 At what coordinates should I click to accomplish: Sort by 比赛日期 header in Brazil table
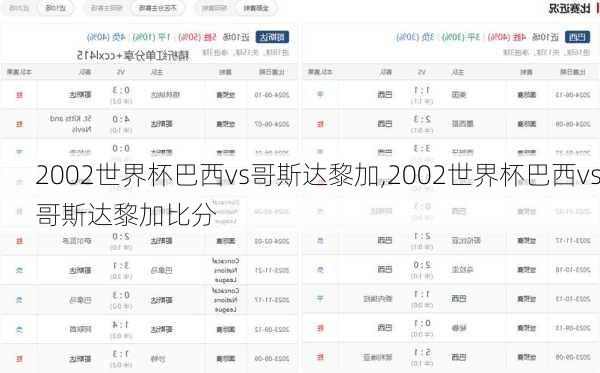point(573,72)
